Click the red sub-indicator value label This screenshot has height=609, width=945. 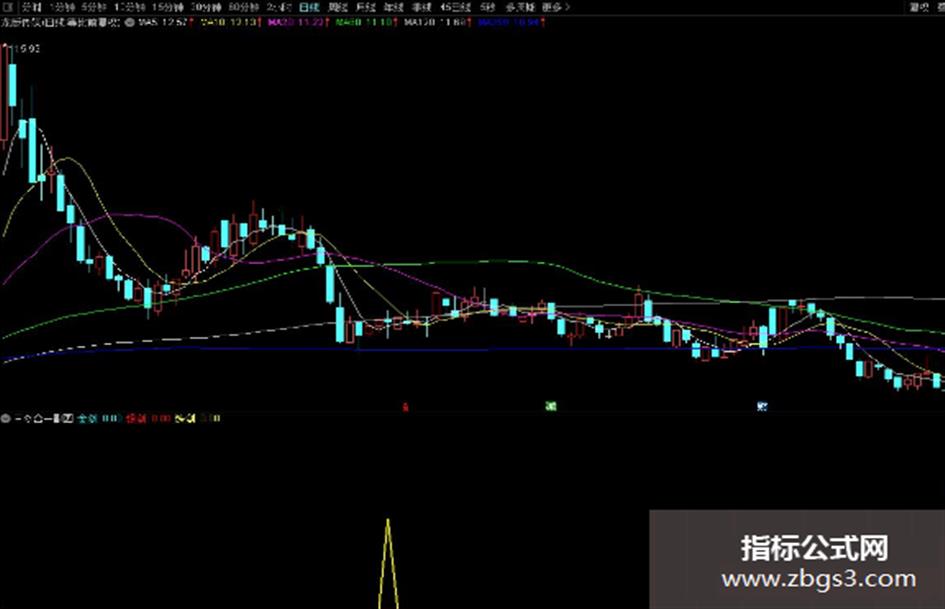[148, 418]
